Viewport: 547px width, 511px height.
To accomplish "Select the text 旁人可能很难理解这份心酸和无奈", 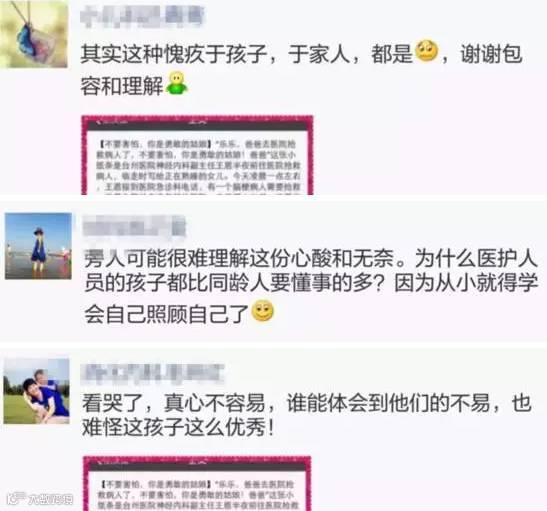I will tap(239, 259).
